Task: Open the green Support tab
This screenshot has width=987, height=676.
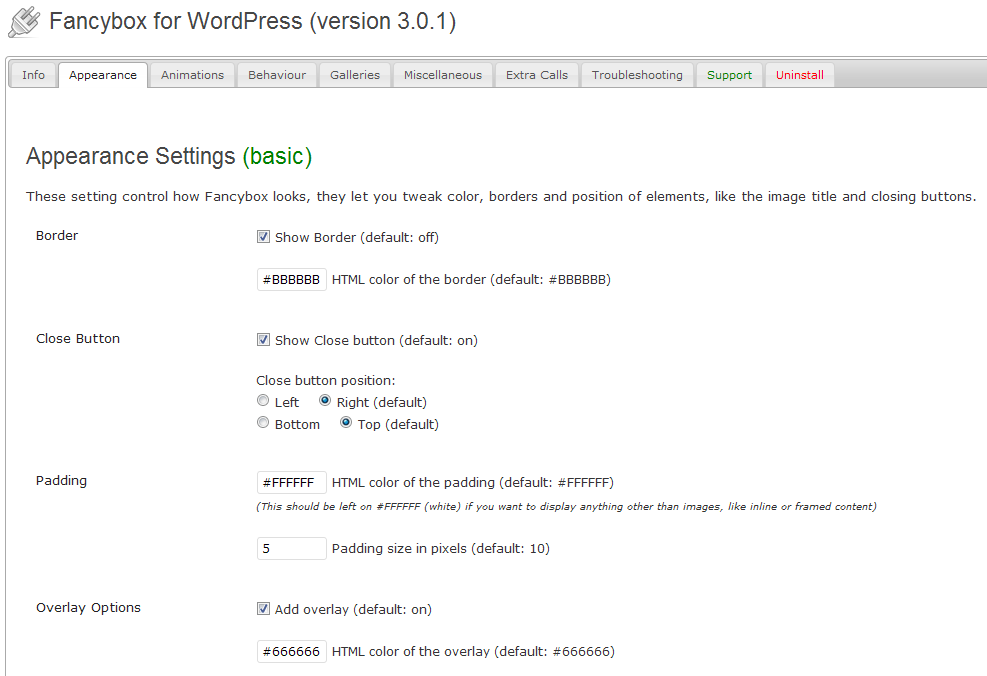Action: tap(729, 75)
